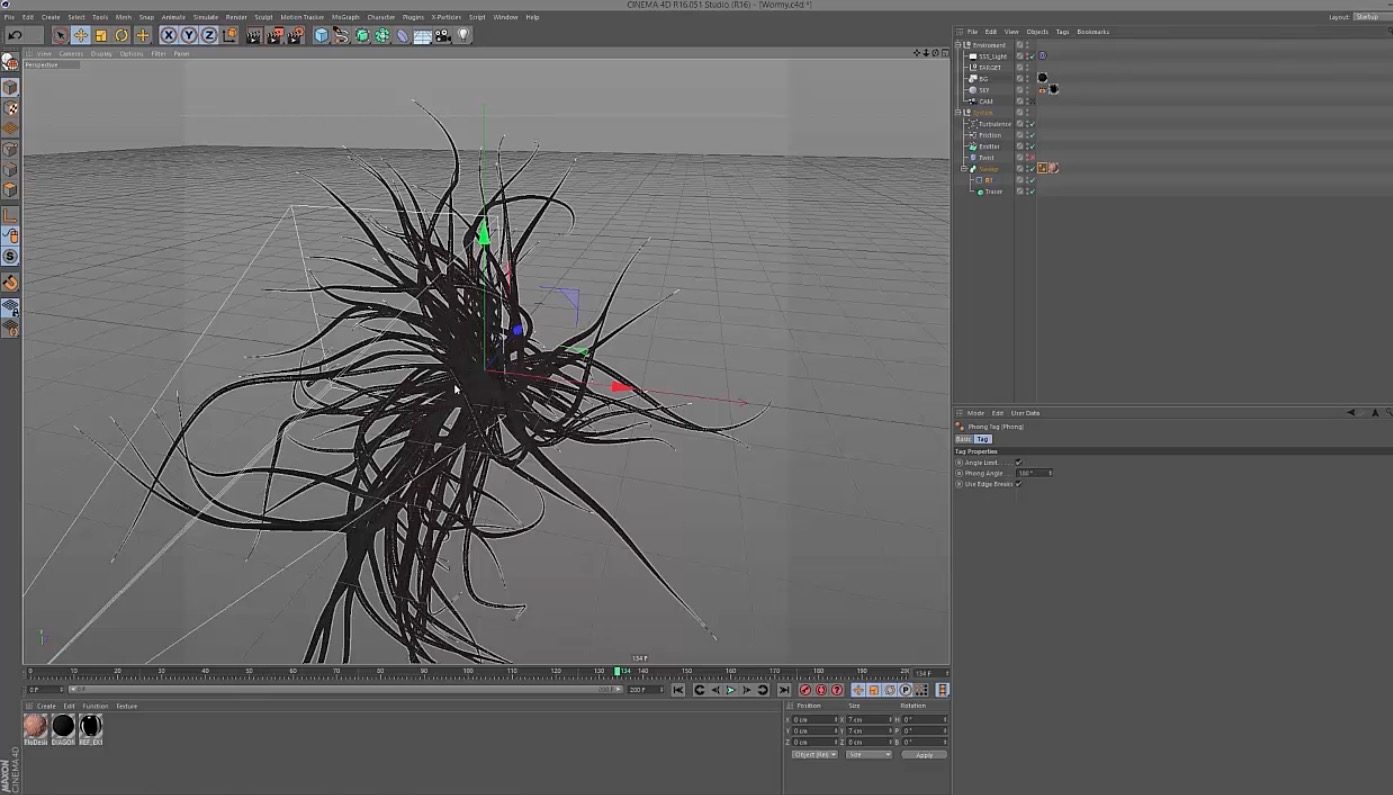Open Edit Render Settings icon

tap(296, 35)
